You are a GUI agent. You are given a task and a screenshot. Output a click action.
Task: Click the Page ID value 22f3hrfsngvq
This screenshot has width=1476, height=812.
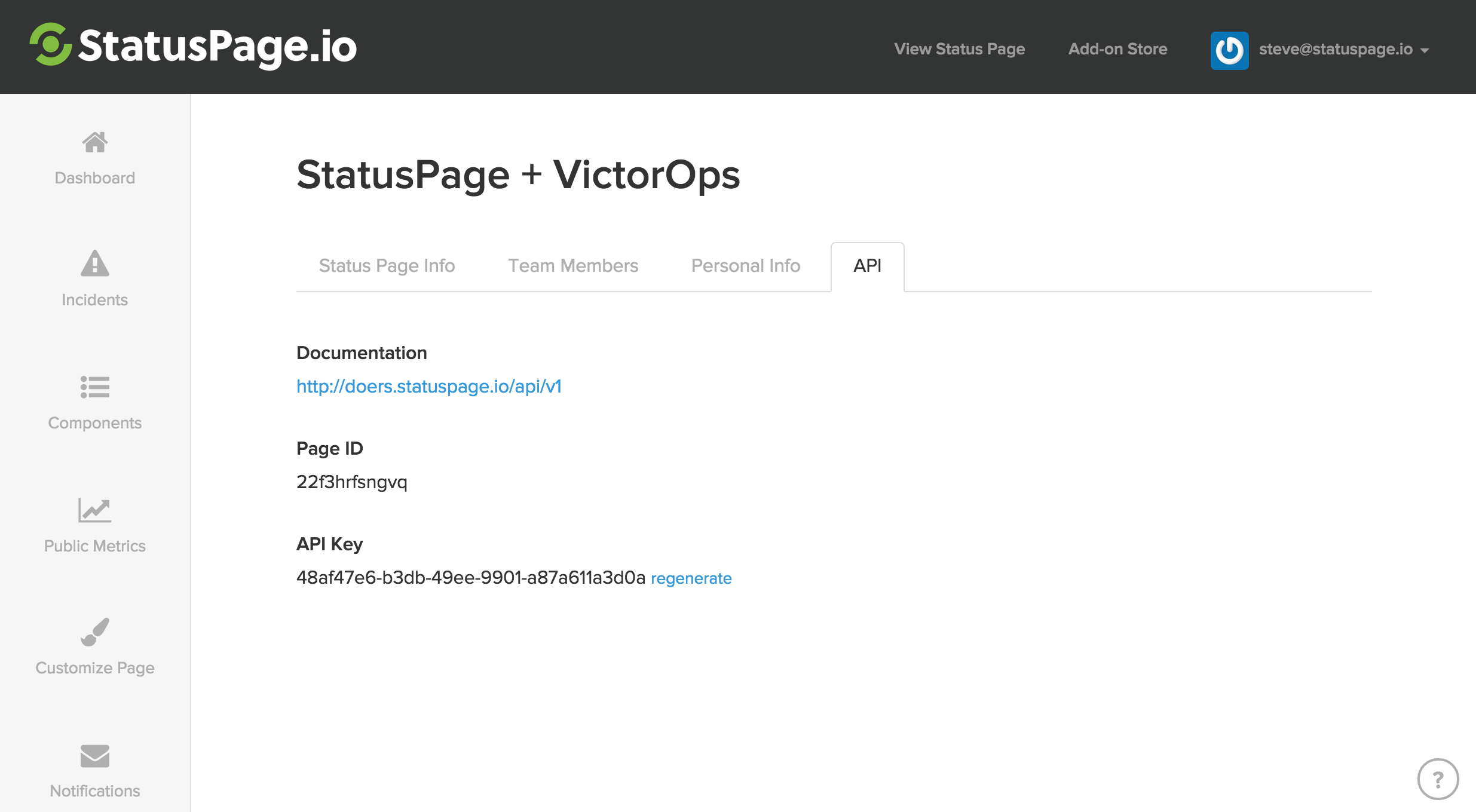coord(352,482)
